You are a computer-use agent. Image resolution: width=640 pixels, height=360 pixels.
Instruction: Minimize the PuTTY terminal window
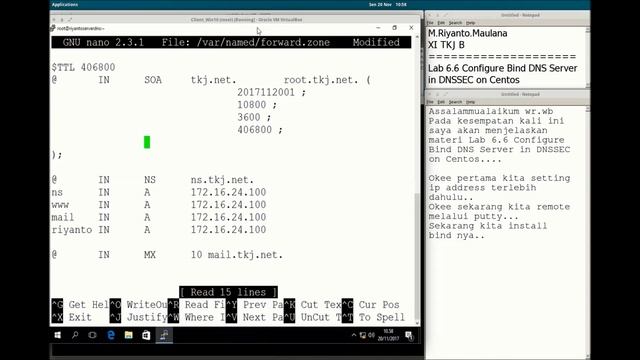[x=378, y=28]
